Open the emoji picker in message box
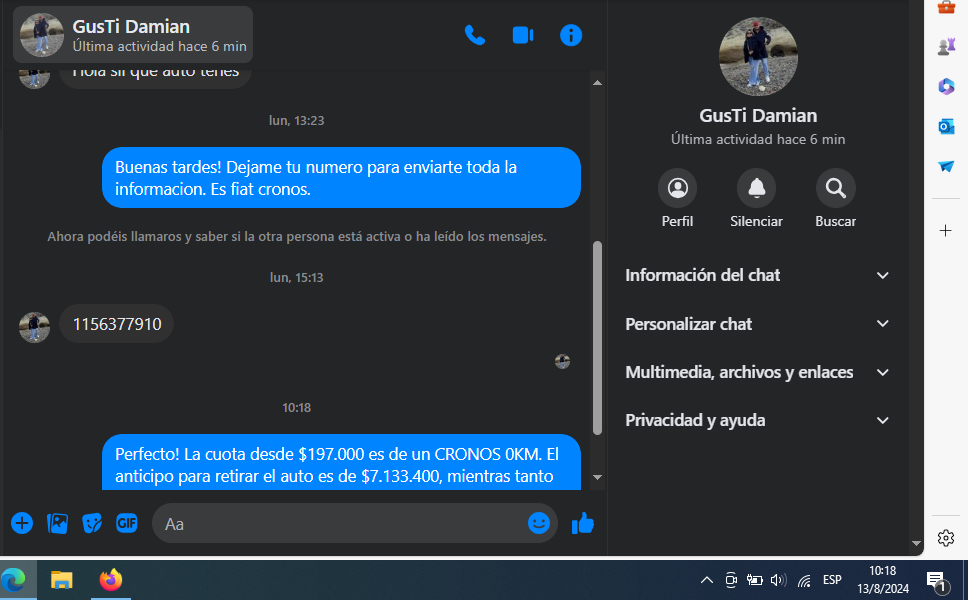Viewport: 968px width, 600px height. pyautogui.click(x=538, y=523)
